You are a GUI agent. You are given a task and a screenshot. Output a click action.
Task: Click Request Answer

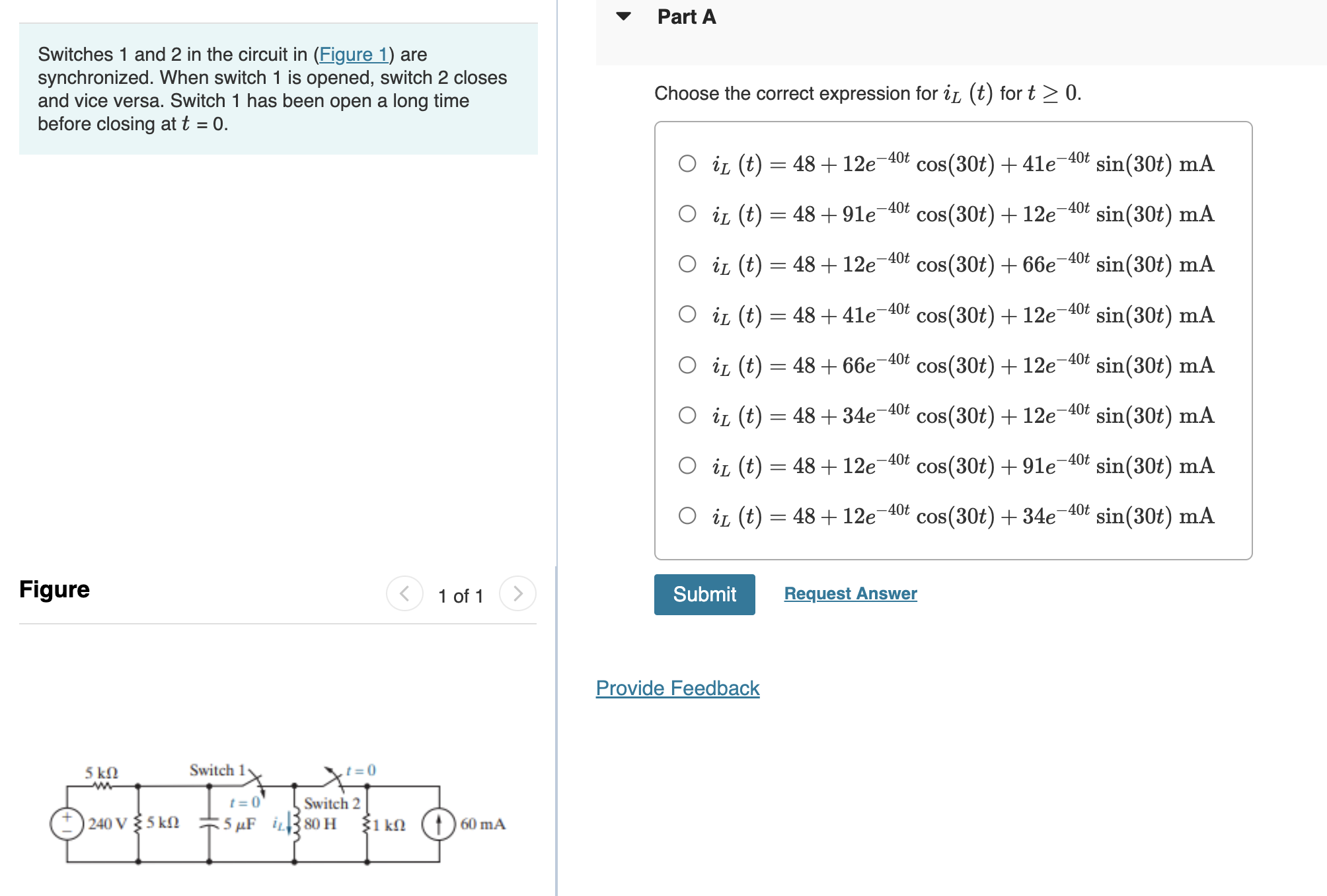pos(850,593)
